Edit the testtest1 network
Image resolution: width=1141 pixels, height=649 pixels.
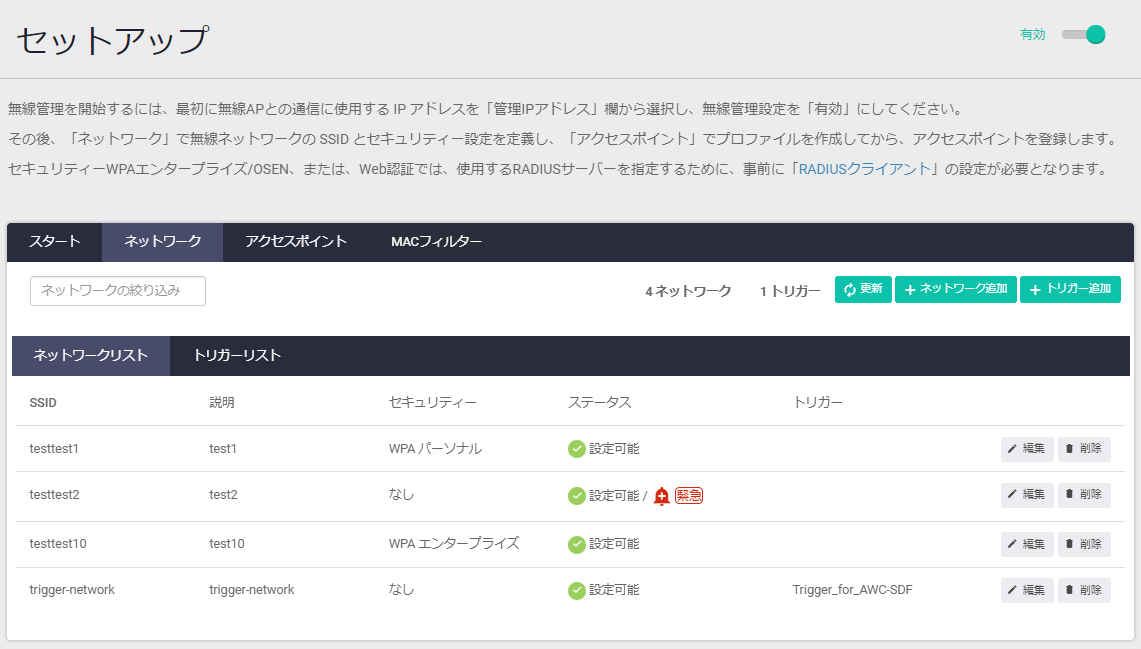pyautogui.click(x=1026, y=449)
